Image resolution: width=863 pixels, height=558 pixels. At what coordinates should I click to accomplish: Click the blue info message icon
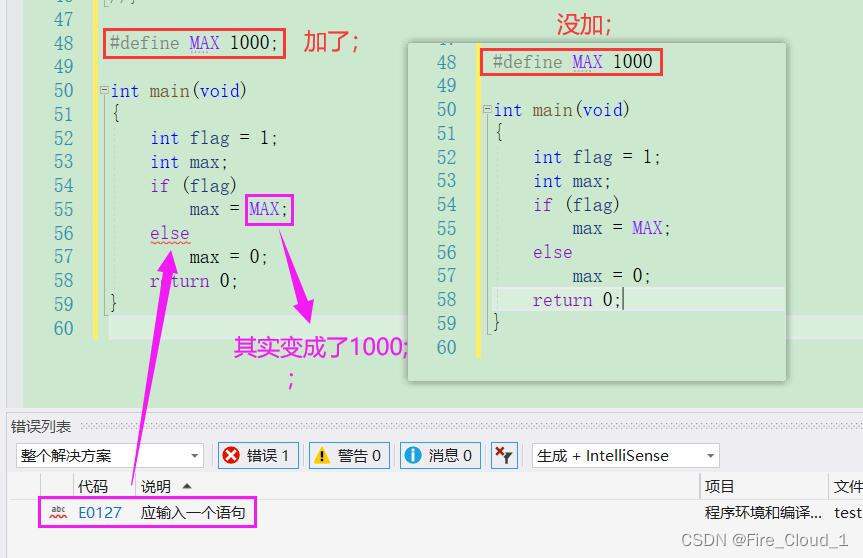413,456
